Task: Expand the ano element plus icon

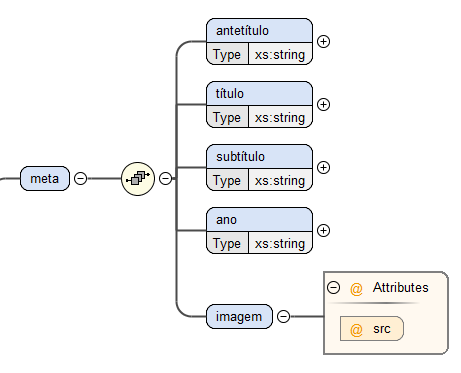Action: (323, 231)
